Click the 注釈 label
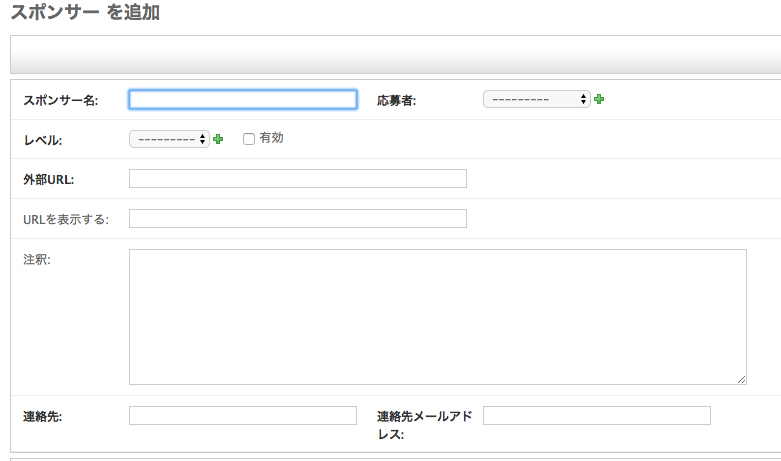Image resolution: width=781 pixels, height=461 pixels. (x=37, y=259)
